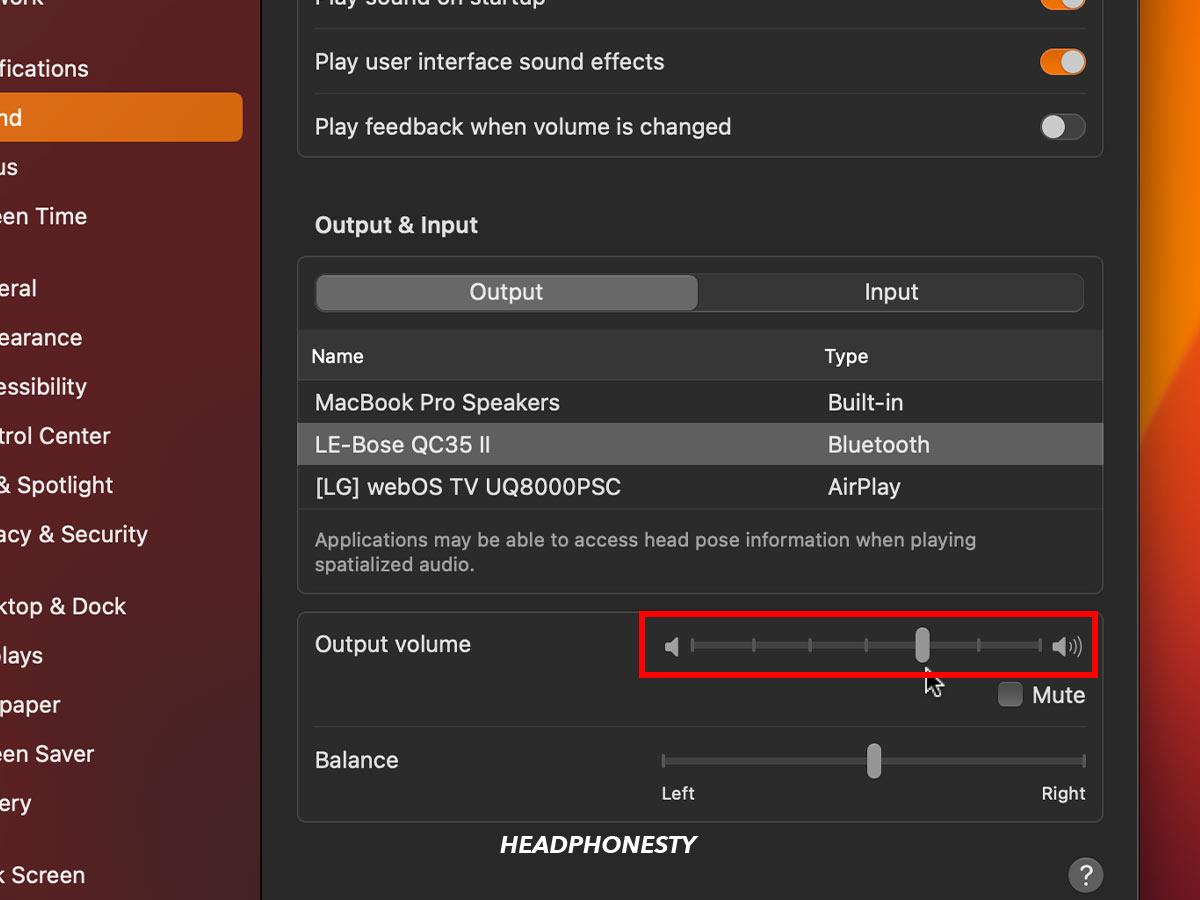Click the loud speaker icon on the volume slider

click(x=1066, y=647)
